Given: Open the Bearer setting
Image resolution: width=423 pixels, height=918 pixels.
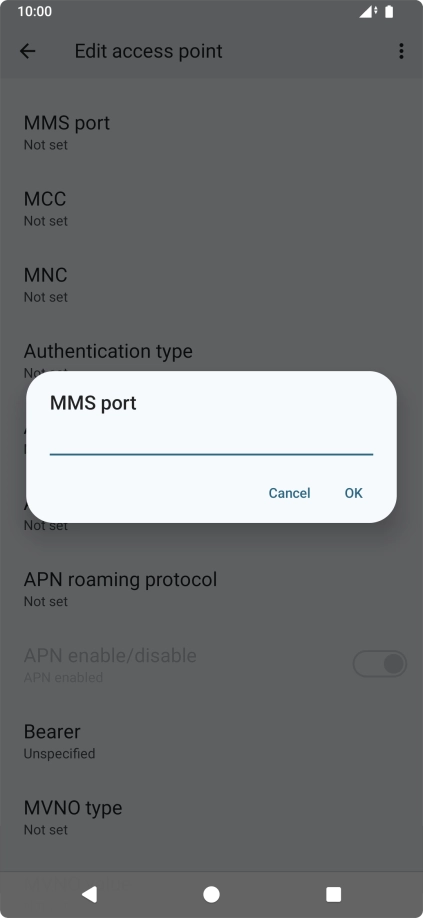Looking at the screenshot, I should (211, 740).
